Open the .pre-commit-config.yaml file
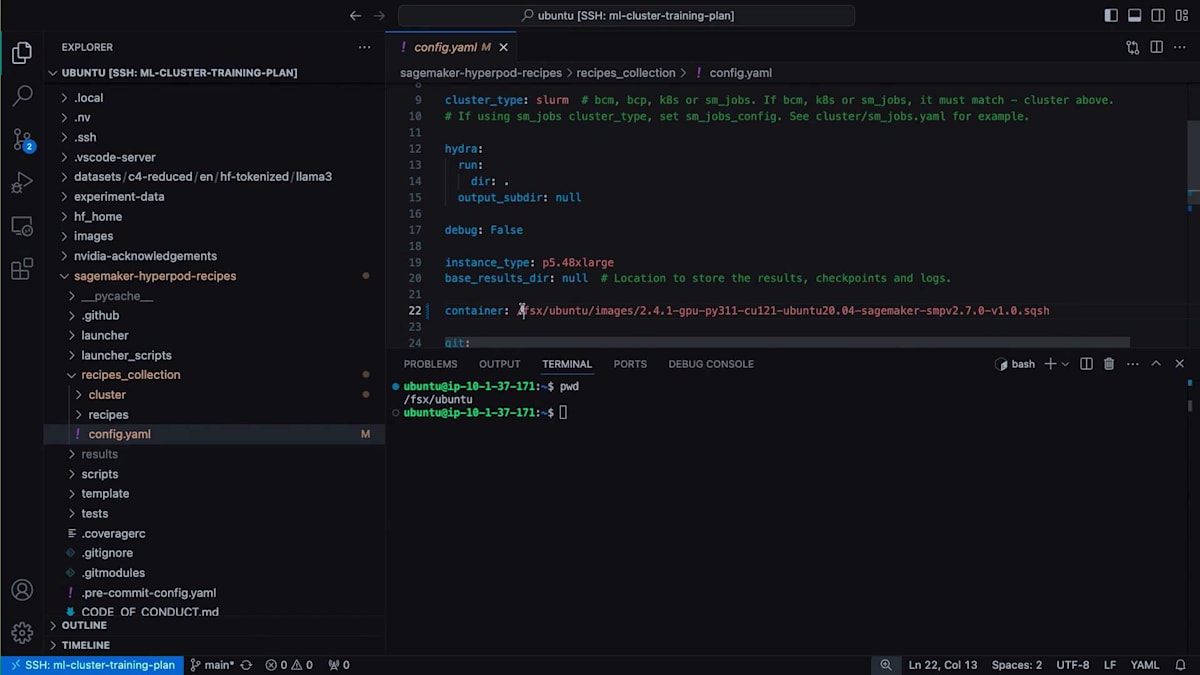Image resolution: width=1200 pixels, height=675 pixels. click(x=148, y=593)
